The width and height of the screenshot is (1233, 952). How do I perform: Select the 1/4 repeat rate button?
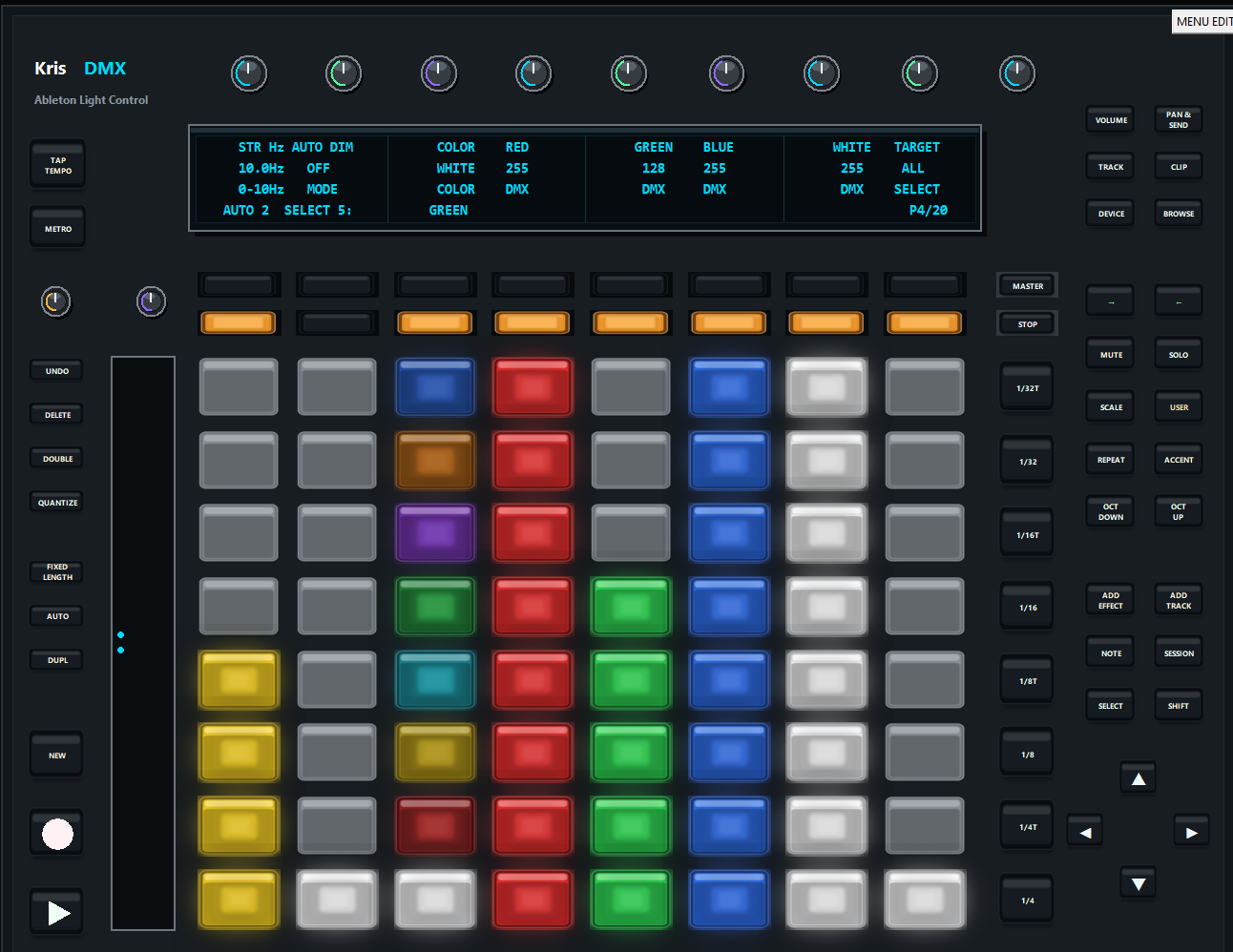coord(1027,900)
